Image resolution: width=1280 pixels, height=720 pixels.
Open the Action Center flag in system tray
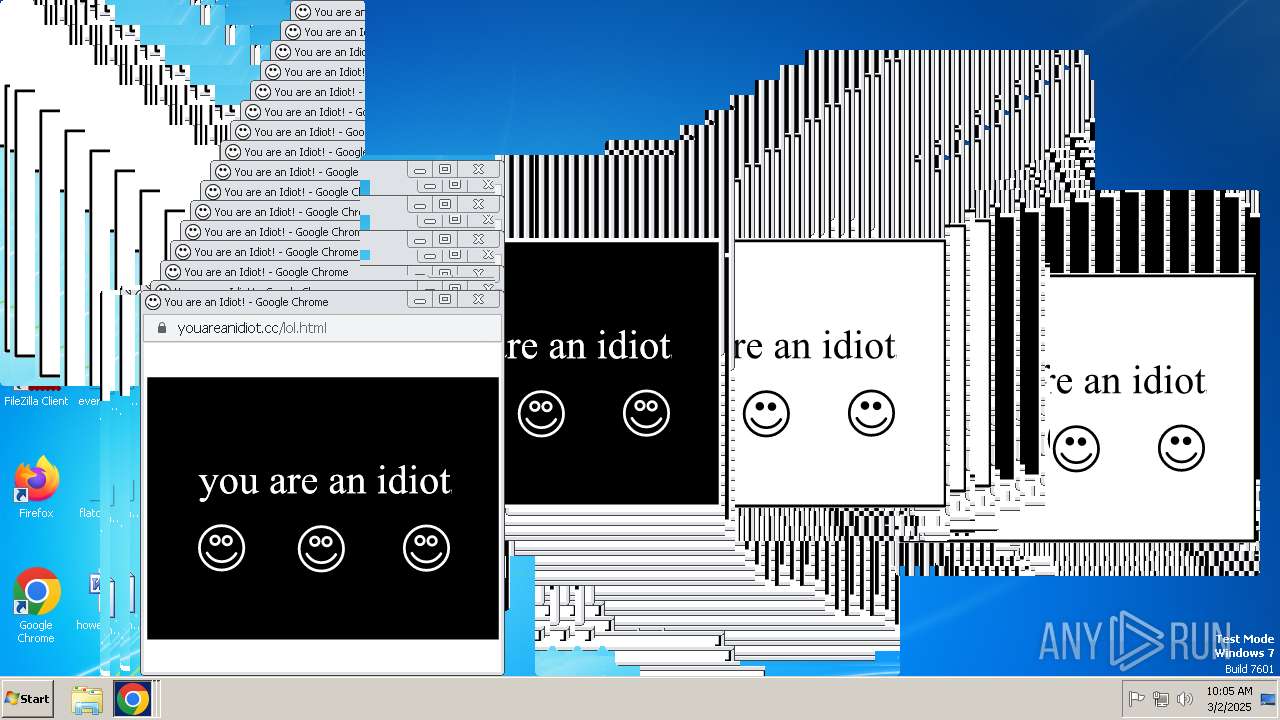[1136, 699]
